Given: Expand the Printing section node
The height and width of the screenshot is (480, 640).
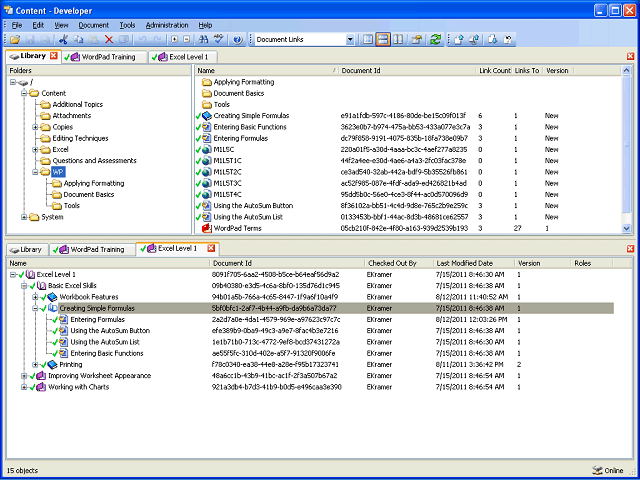Looking at the screenshot, I should 35,364.
